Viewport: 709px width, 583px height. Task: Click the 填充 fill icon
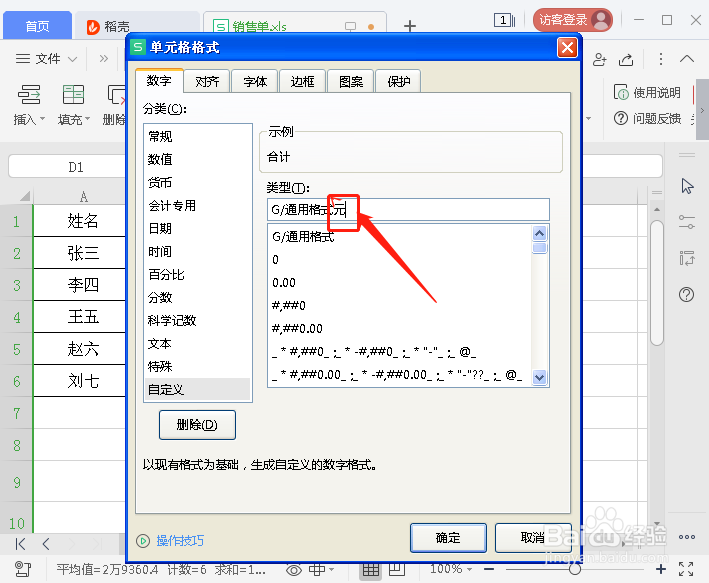point(73,95)
